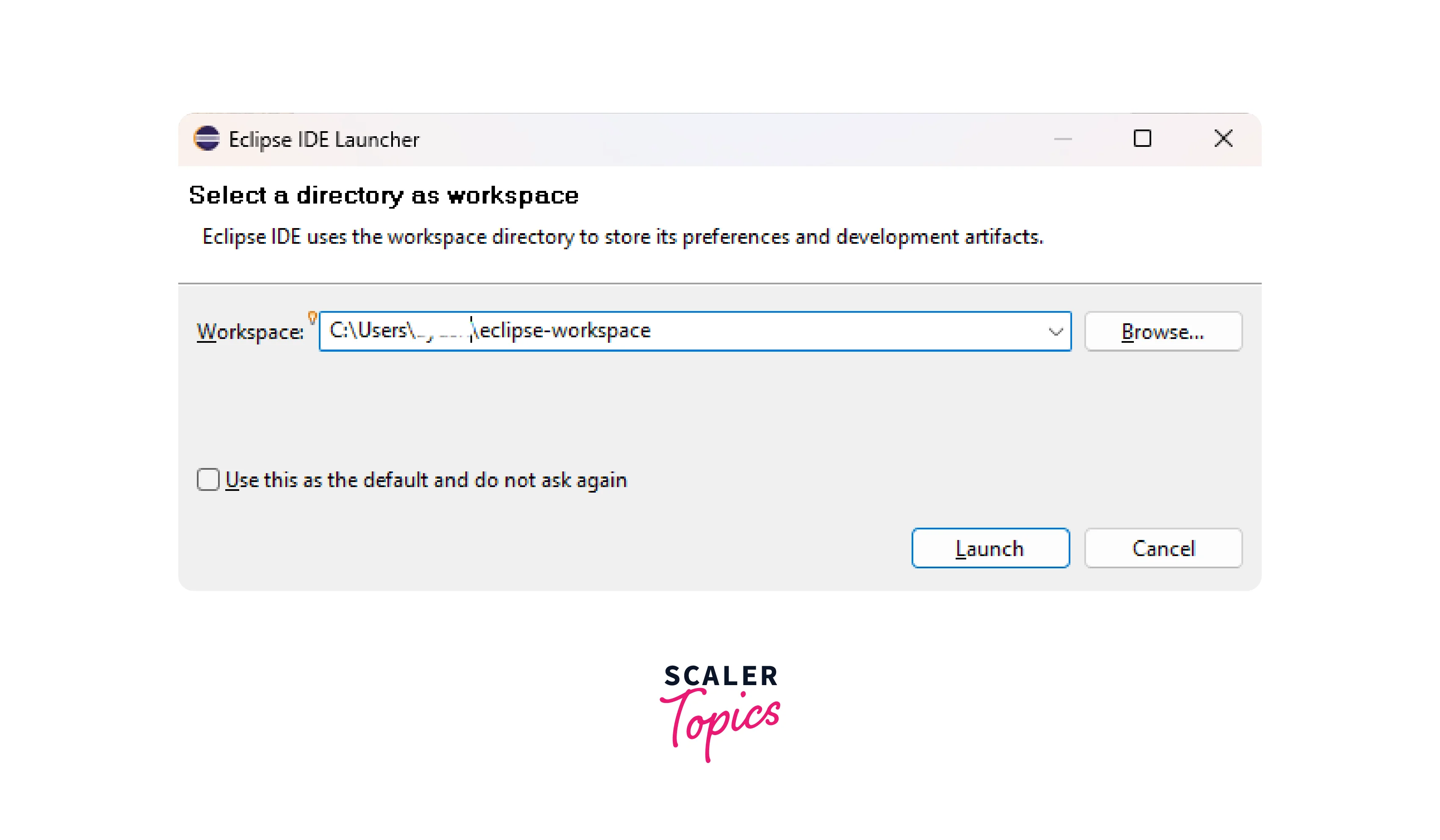Open the Browse... folder chooser

(1163, 331)
